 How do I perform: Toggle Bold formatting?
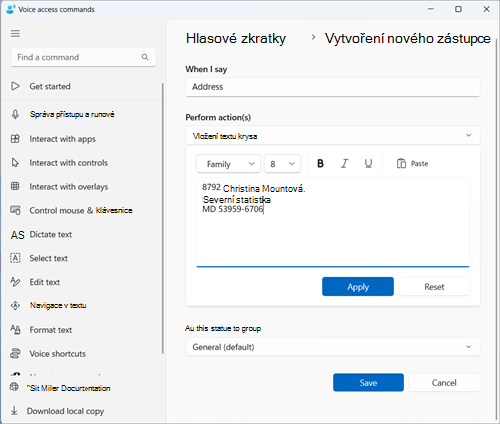[320, 163]
